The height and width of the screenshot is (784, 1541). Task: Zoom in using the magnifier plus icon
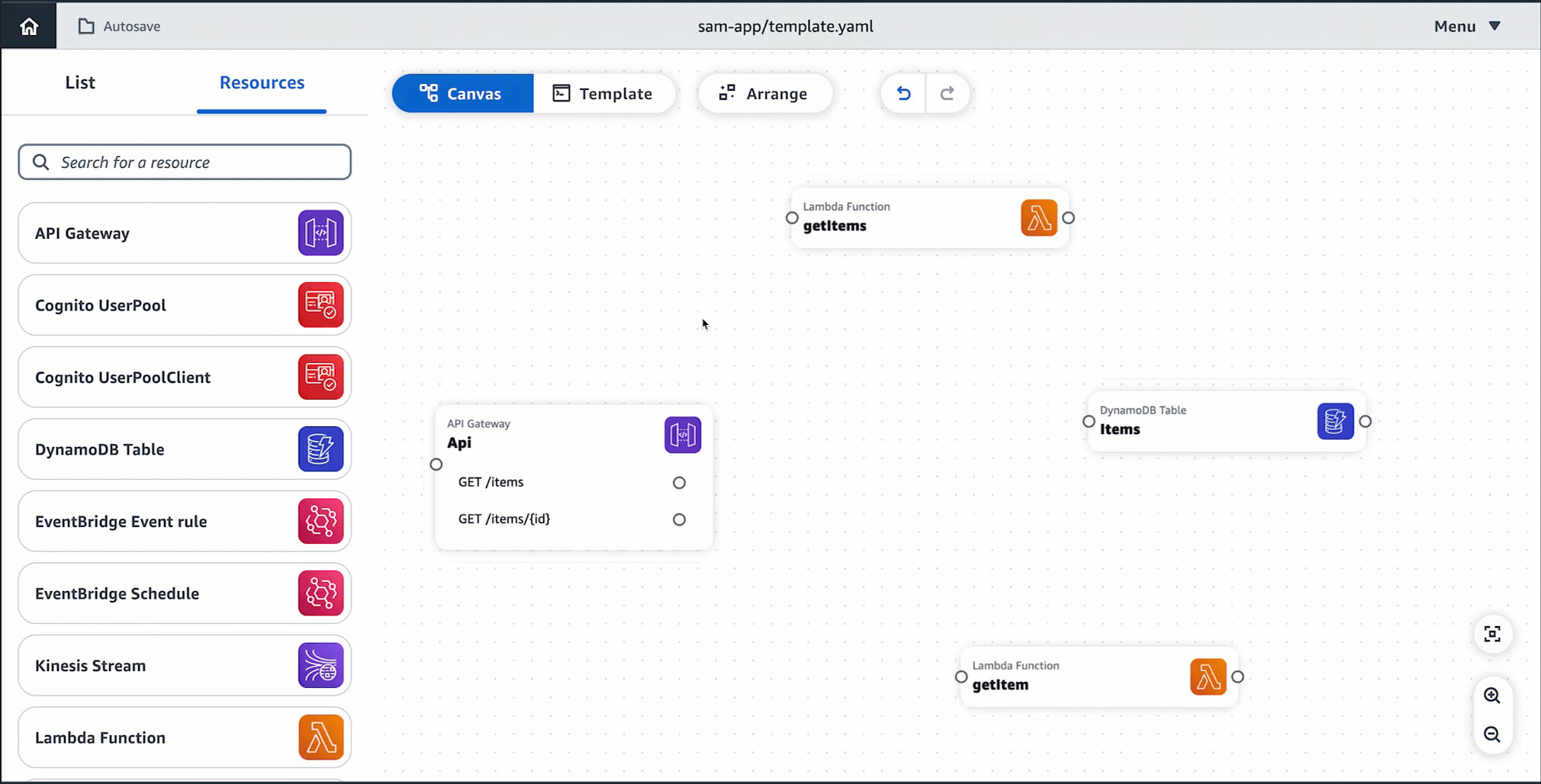tap(1492, 696)
